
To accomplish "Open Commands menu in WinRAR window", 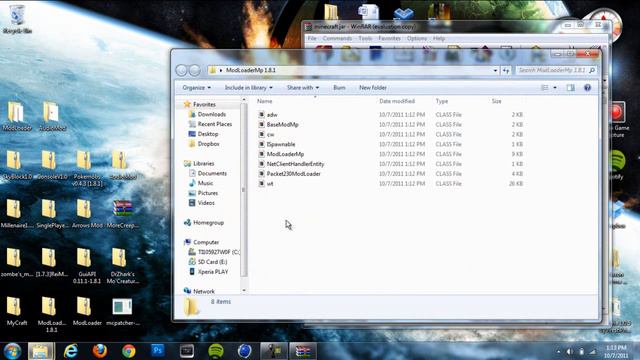I will 337,38.
